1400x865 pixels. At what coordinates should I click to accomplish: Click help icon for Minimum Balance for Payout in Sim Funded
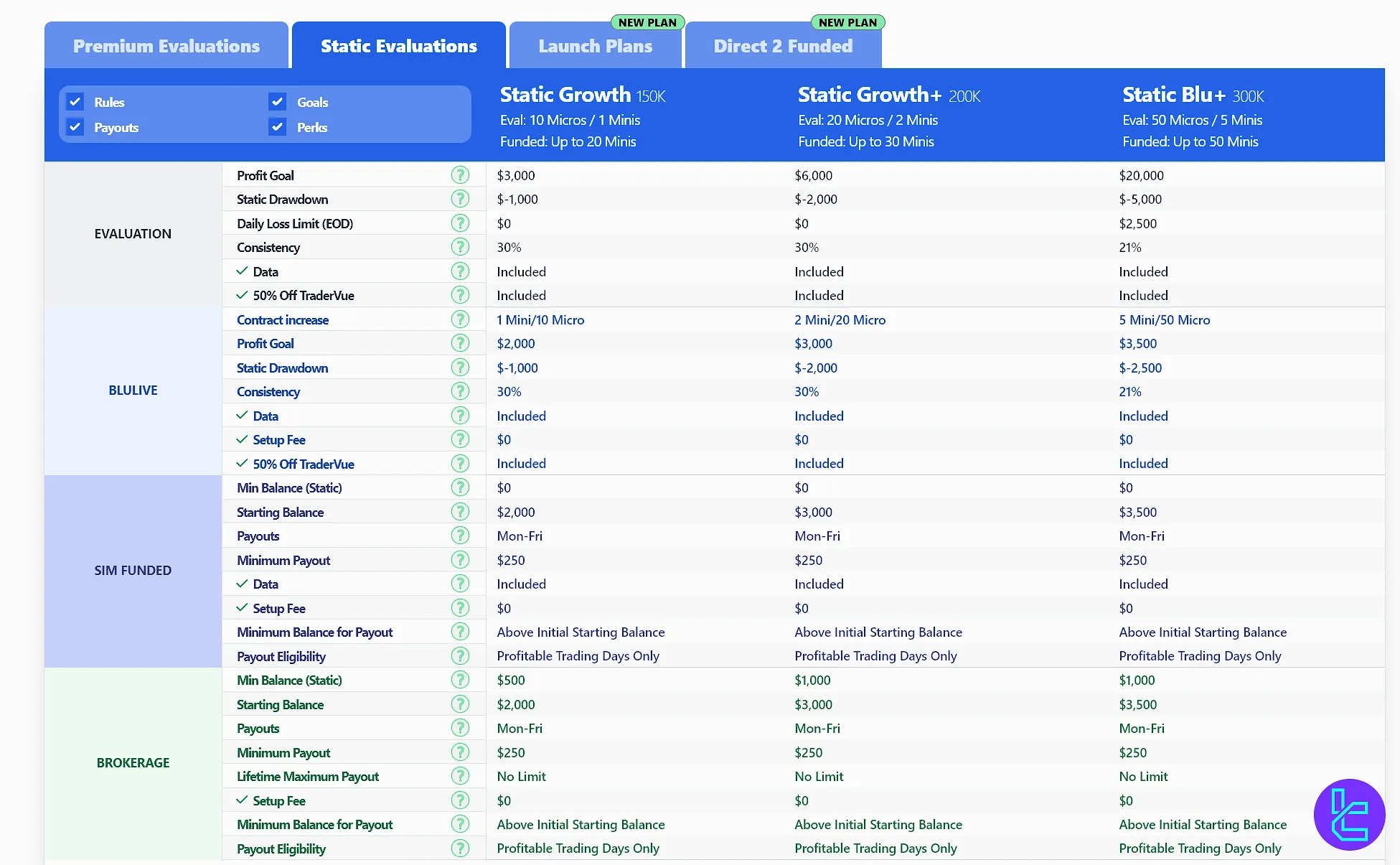460,632
